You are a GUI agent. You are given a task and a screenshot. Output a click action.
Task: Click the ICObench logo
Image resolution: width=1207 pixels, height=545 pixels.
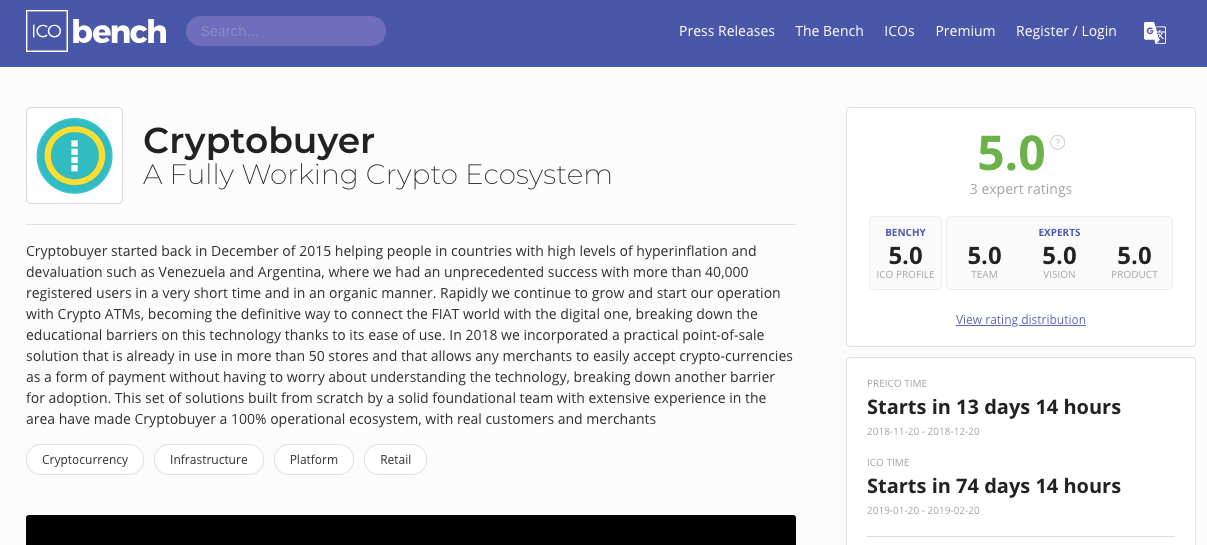point(96,31)
